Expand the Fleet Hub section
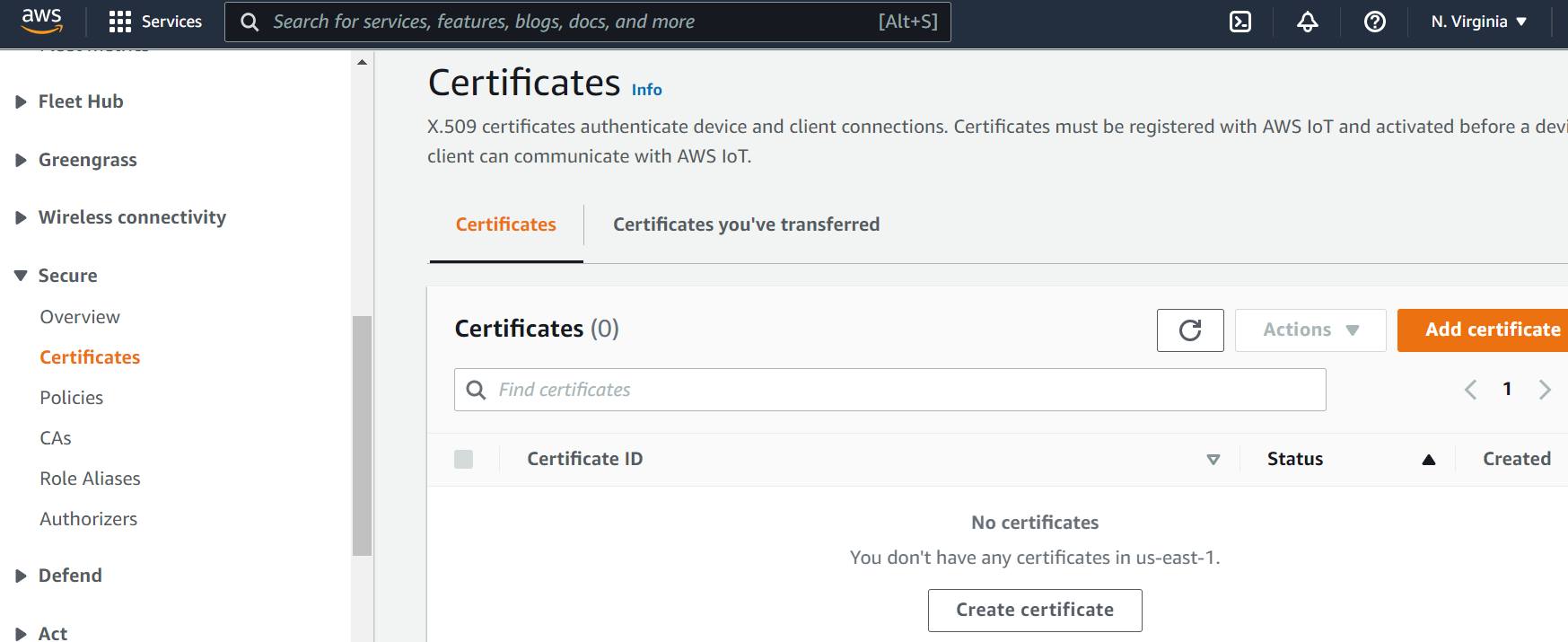Screen dimensions: 1568x642 (x=21, y=102)
